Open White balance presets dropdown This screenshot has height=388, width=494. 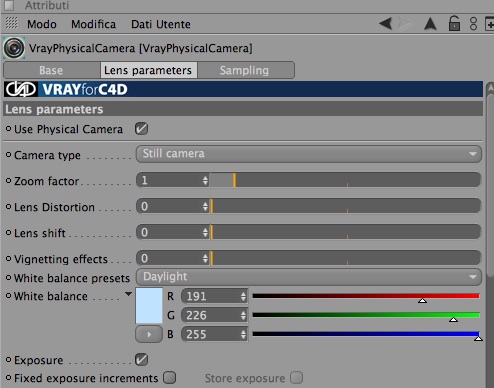pos(309,277)
